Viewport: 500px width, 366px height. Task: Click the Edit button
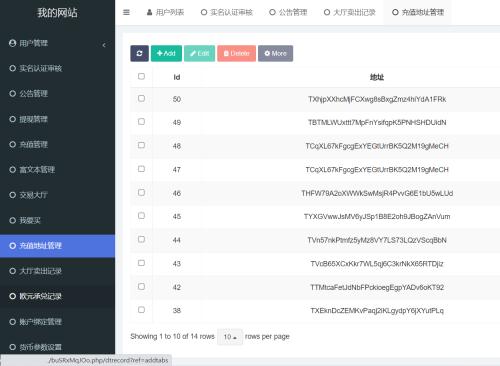tap(199, 53)
